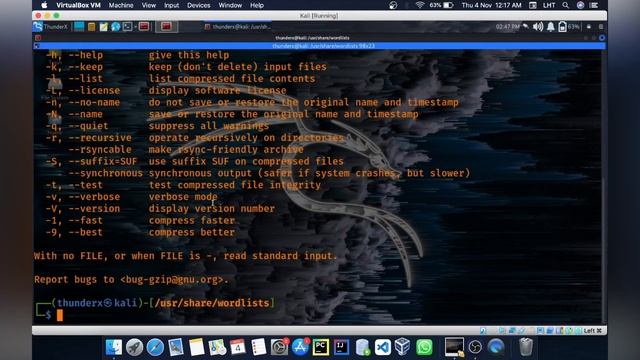Screen dimensions: 640x360
Task: Open Visual Studio Code from the Dock
Action: point(382,347)
